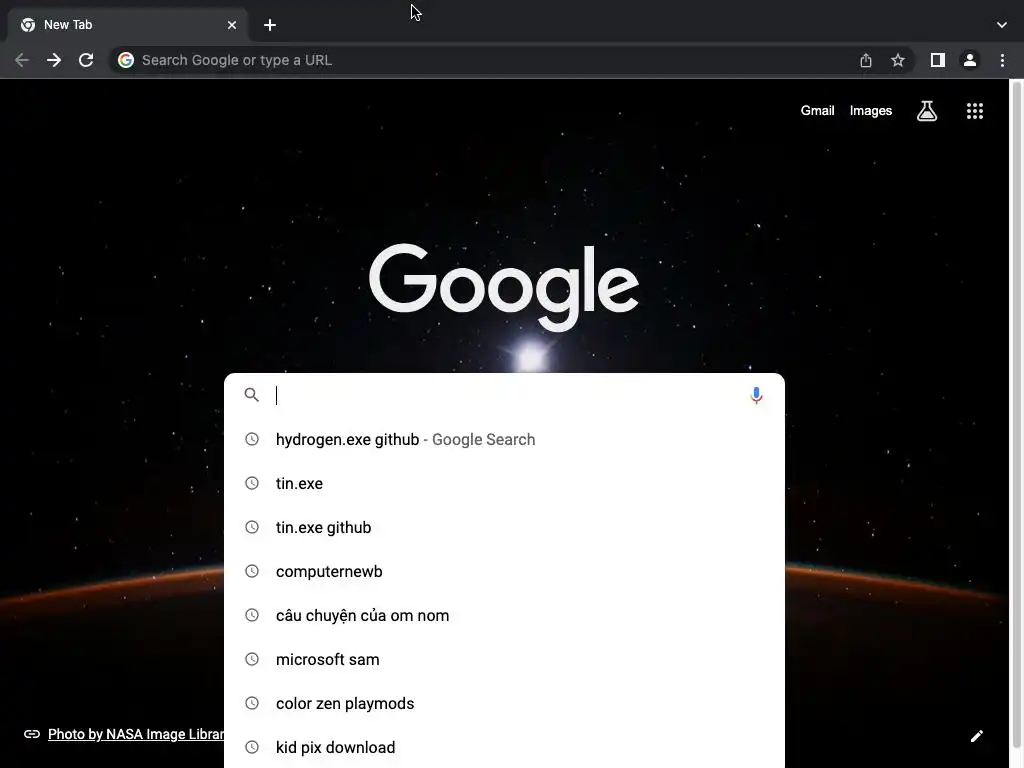This screenshot has width=1024, height=768.
Task: Click the back navigation arrow
Action: pos(22,60)
